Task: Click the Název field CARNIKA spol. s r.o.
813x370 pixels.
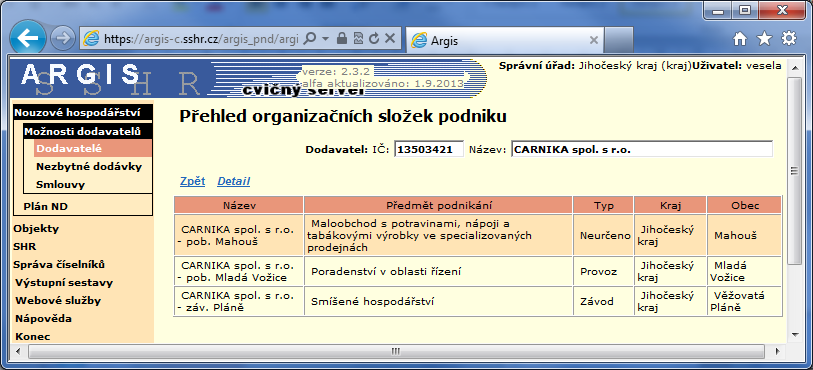Action: [x=642, y=149]
